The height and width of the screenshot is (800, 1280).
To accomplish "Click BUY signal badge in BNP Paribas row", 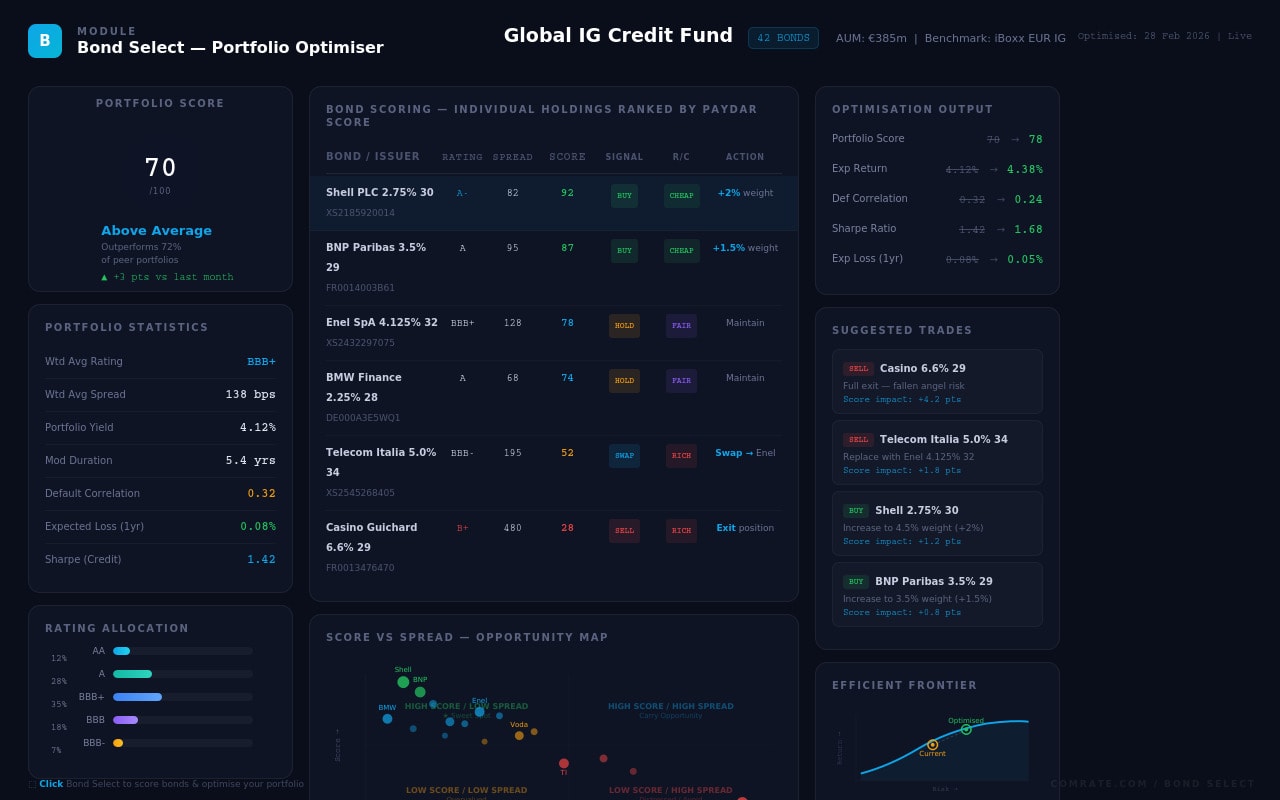I will tap(624, 250).
